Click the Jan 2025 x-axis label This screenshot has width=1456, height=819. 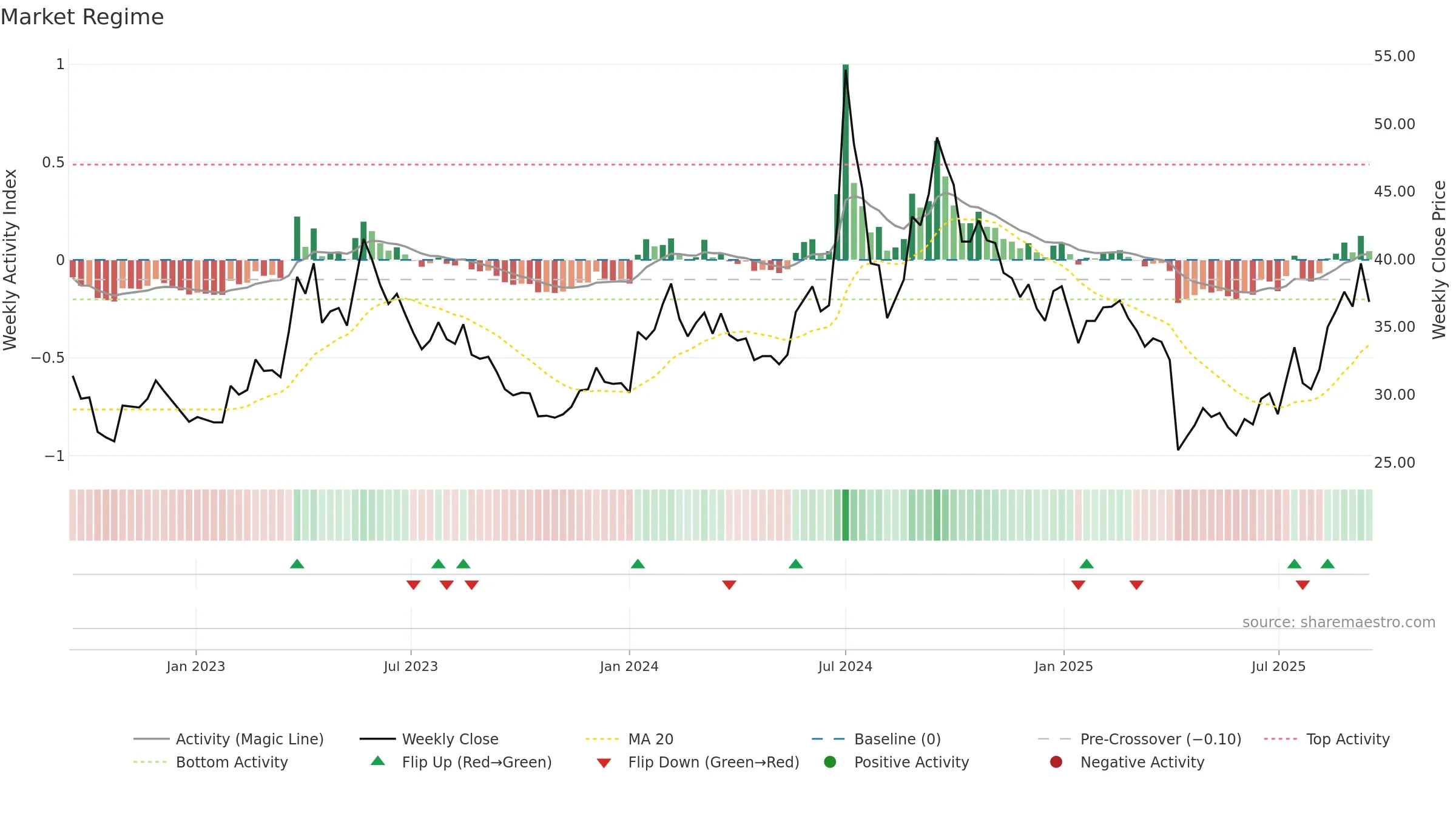coord(1063,666)
